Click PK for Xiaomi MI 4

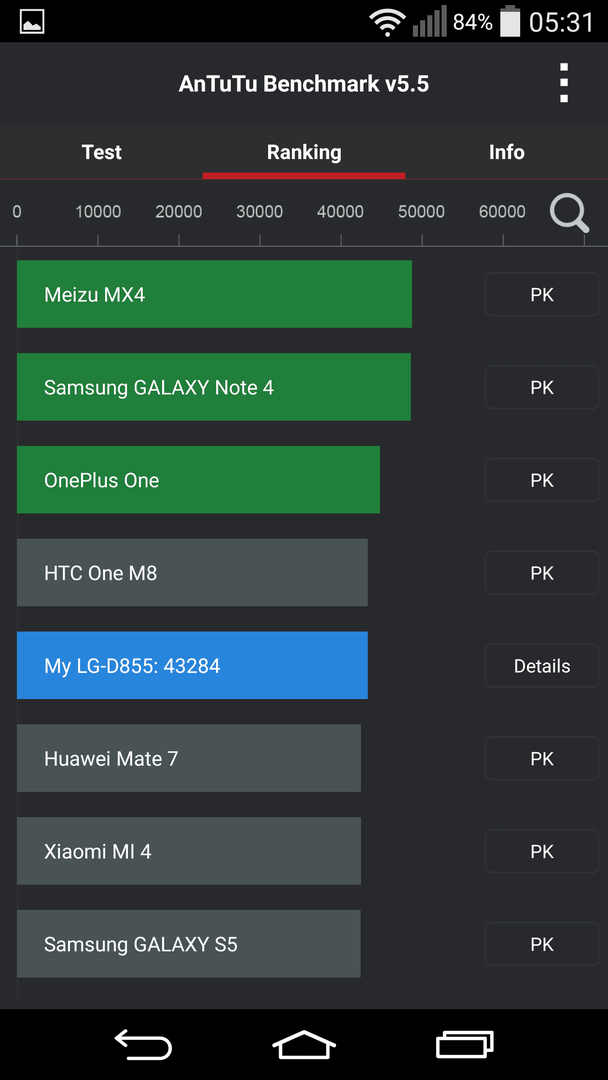click(542, 851)
